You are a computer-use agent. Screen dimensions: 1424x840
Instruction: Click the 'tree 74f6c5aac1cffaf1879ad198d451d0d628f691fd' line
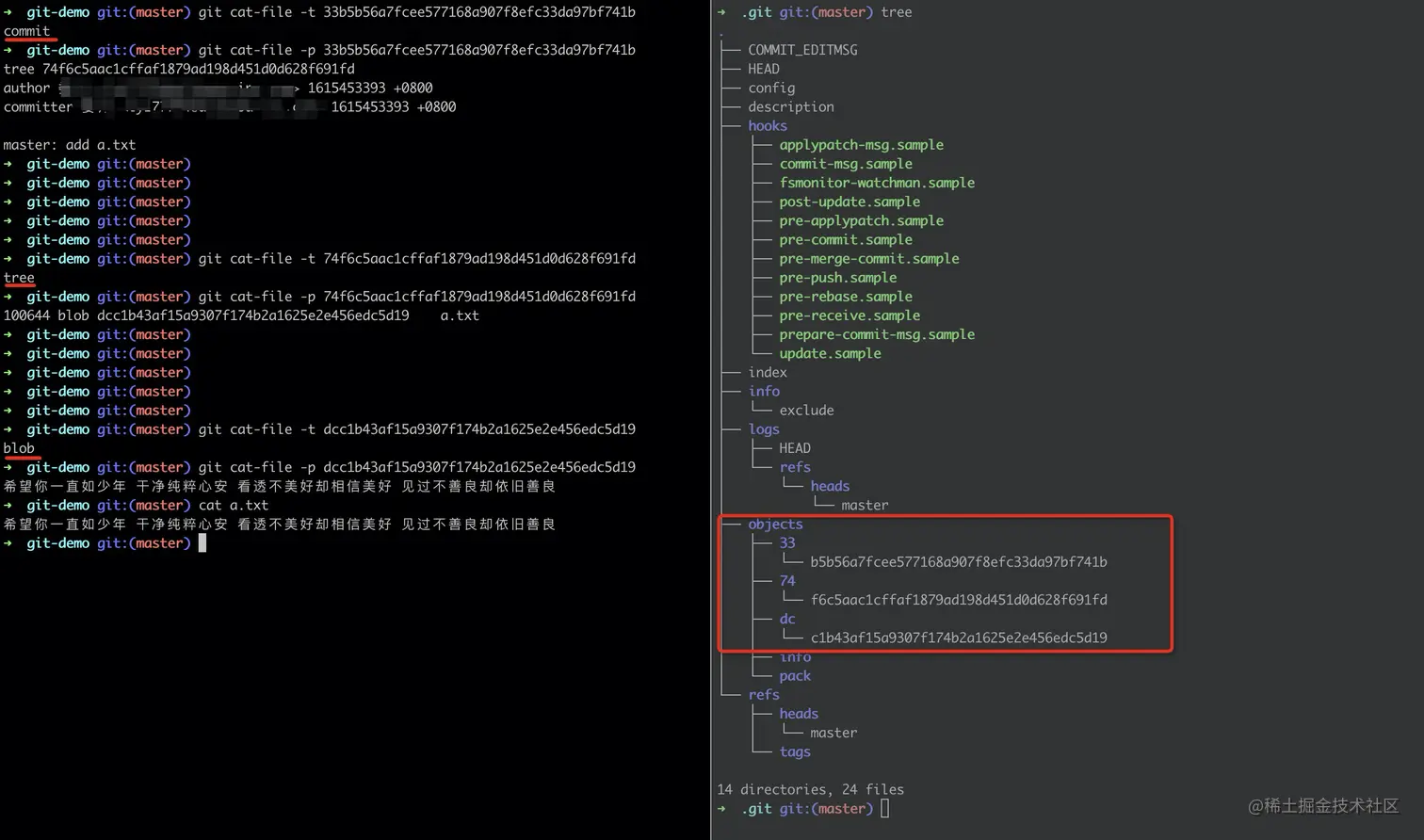click(x=179, y=69)
